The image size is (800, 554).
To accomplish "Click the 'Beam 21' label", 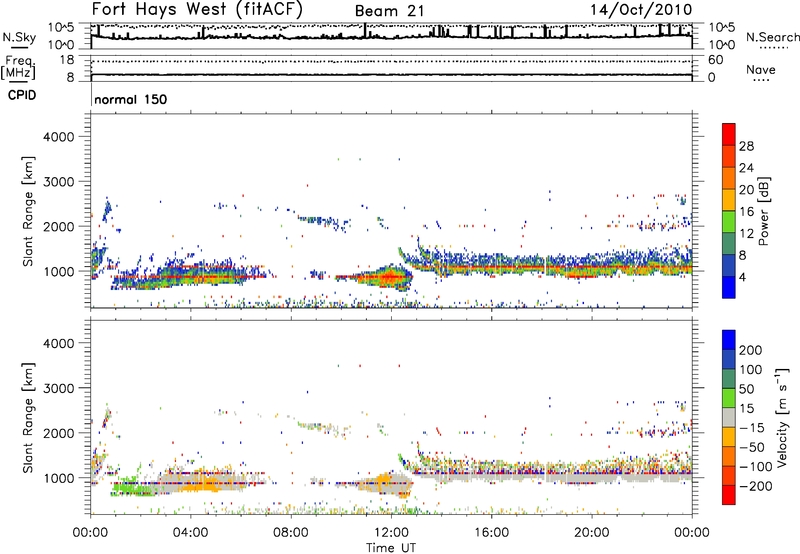I will click(389, 11).
